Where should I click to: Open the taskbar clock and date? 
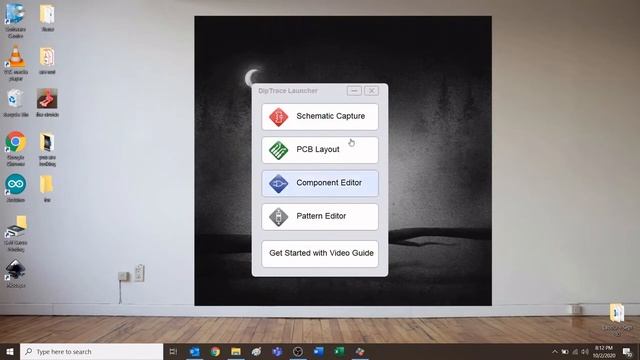pos(604,351)
